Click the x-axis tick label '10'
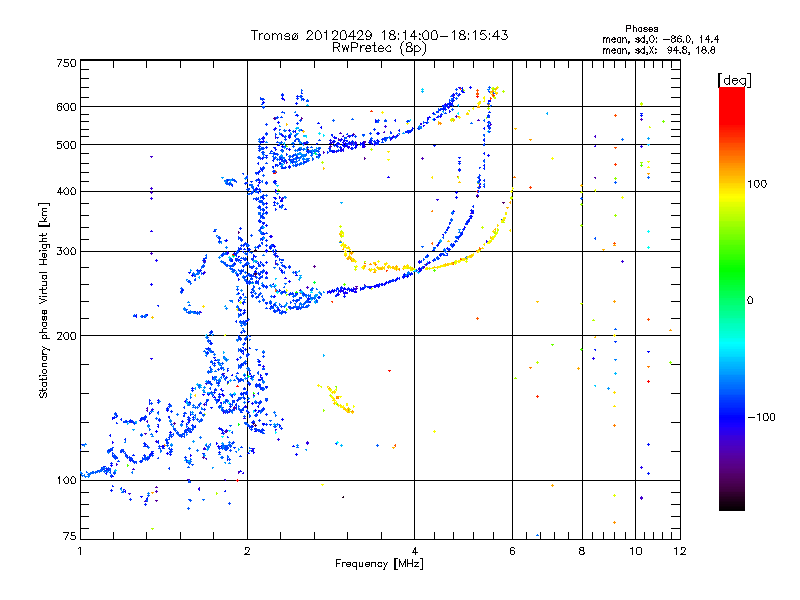This screenshot has height=600, width=800. tap(636, 551)
